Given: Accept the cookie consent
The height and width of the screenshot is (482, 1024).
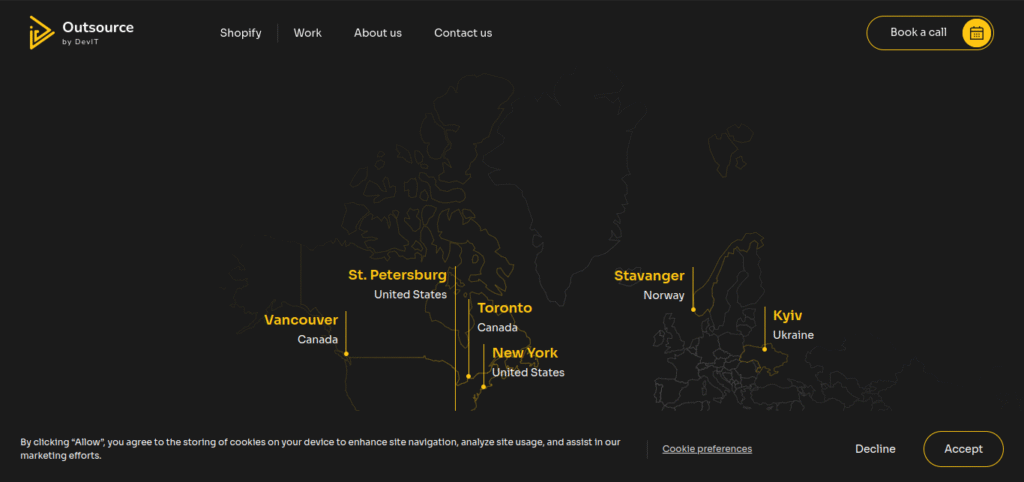Looking at the screenshot, I should 963,449.
